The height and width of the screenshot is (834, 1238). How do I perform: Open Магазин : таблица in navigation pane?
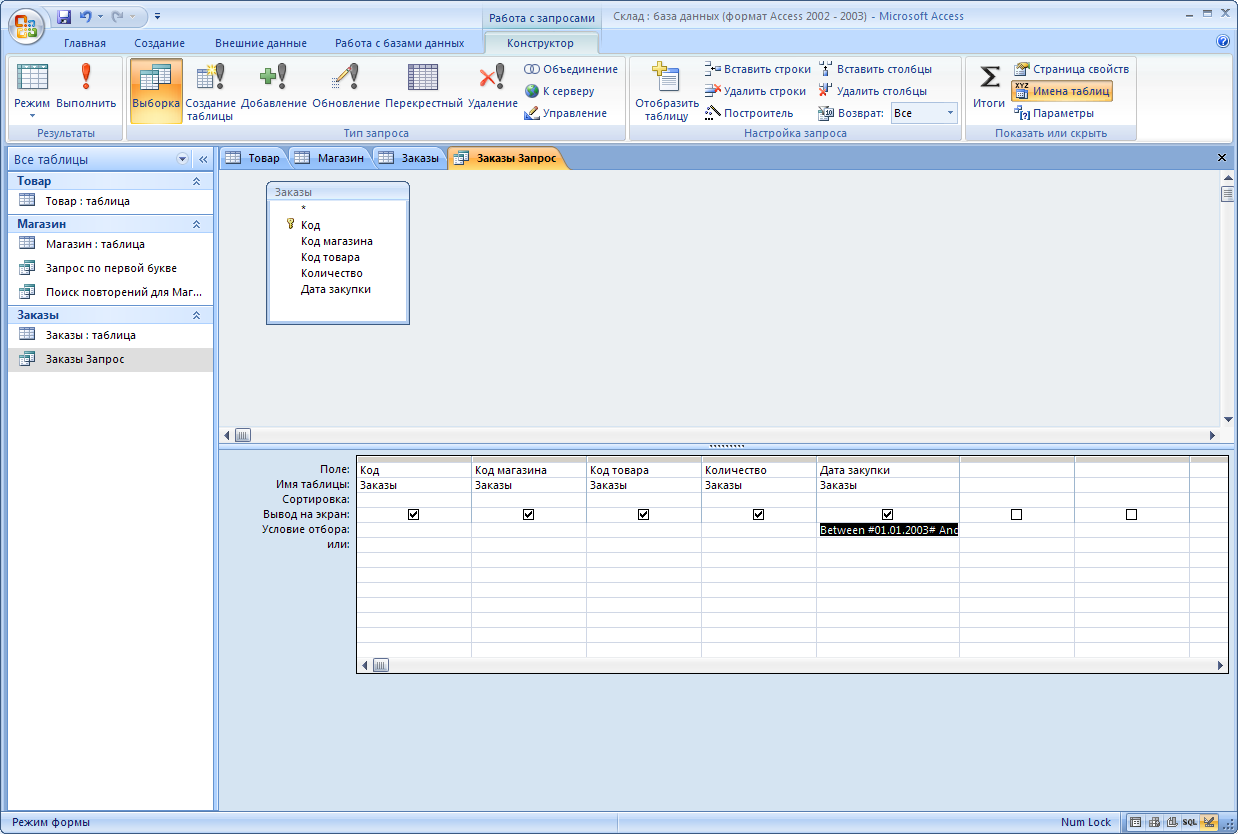(110, 244)
